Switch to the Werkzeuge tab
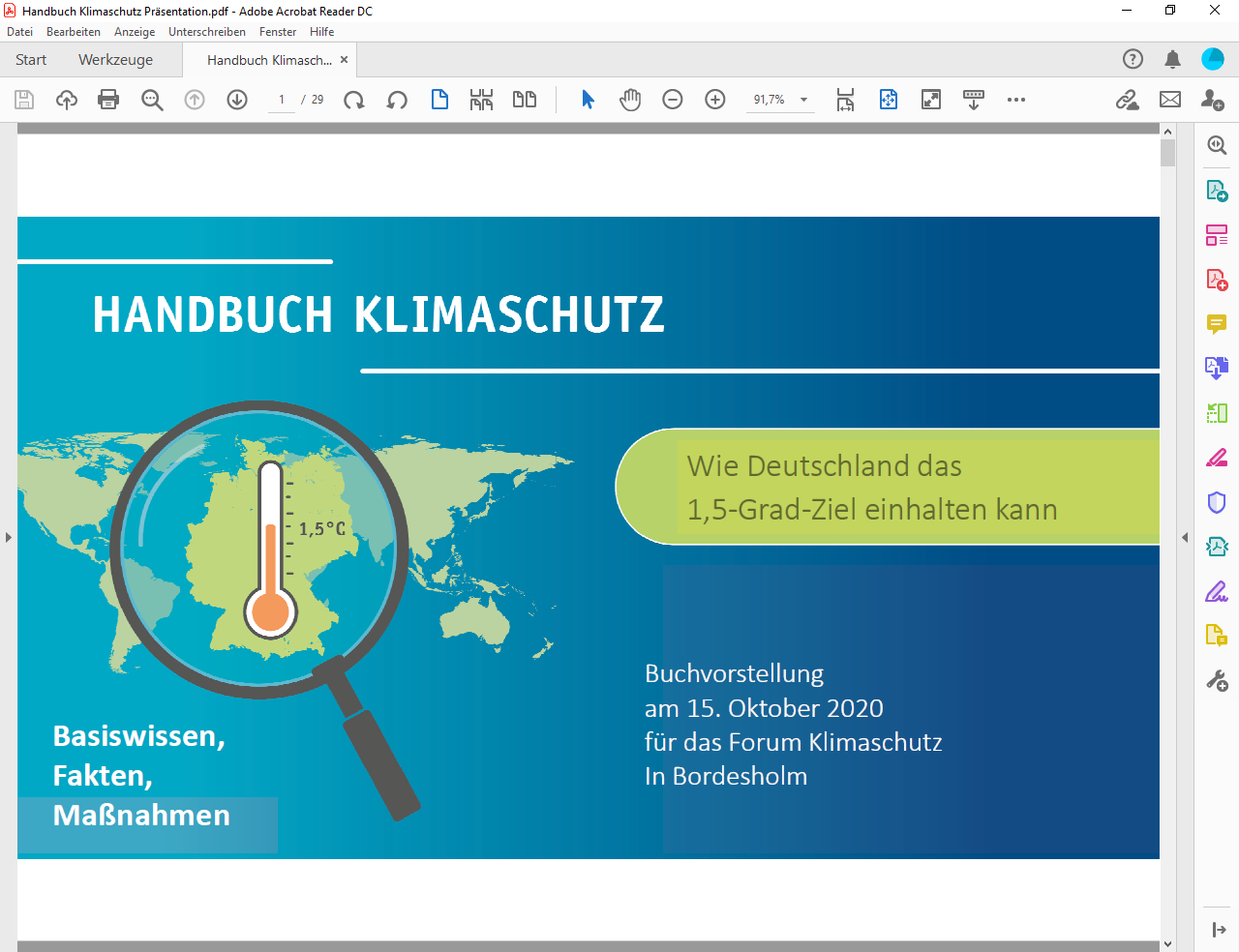 (x=115, y=60)
